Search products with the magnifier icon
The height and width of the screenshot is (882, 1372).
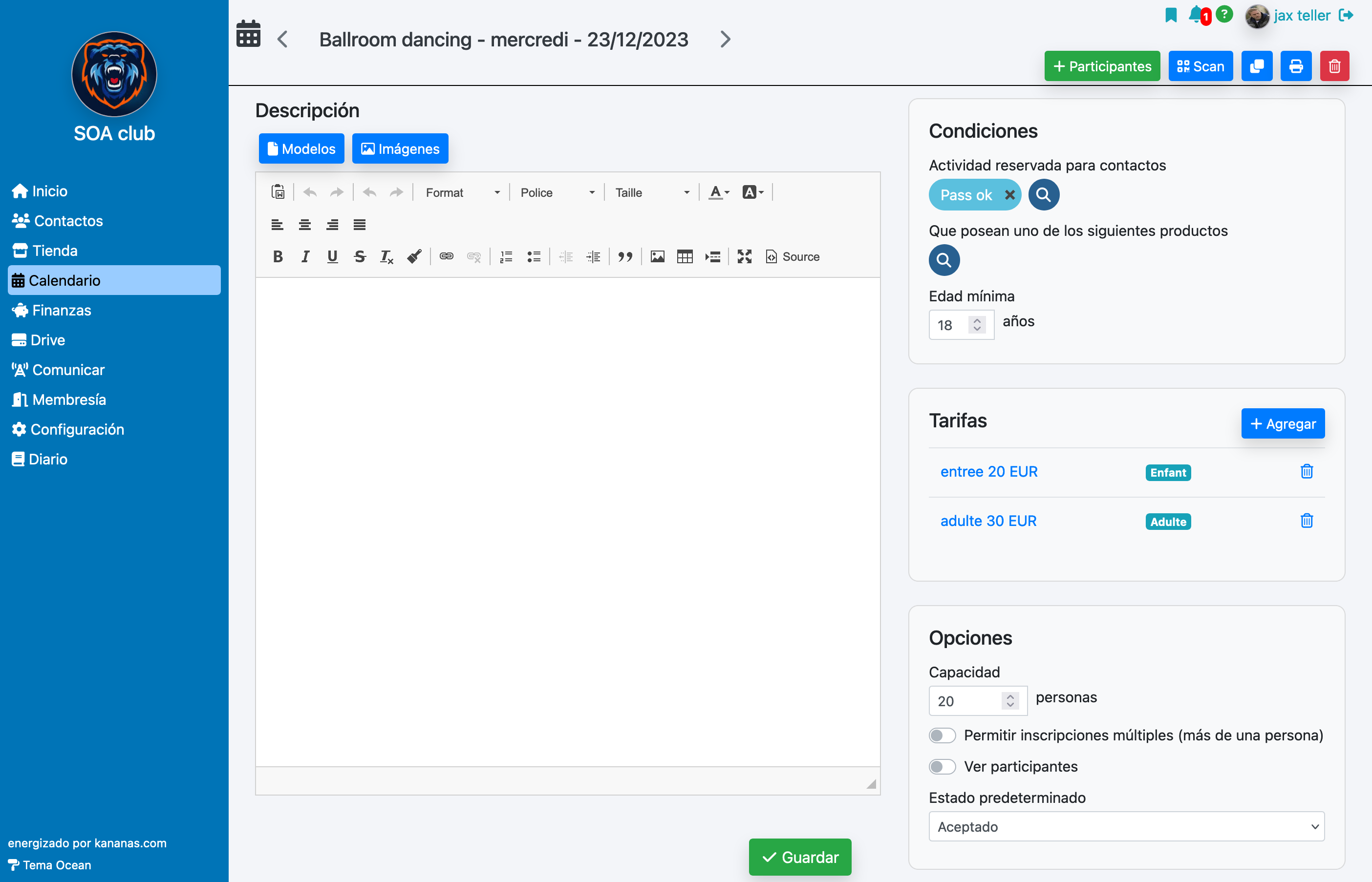(x=943, y=260)
